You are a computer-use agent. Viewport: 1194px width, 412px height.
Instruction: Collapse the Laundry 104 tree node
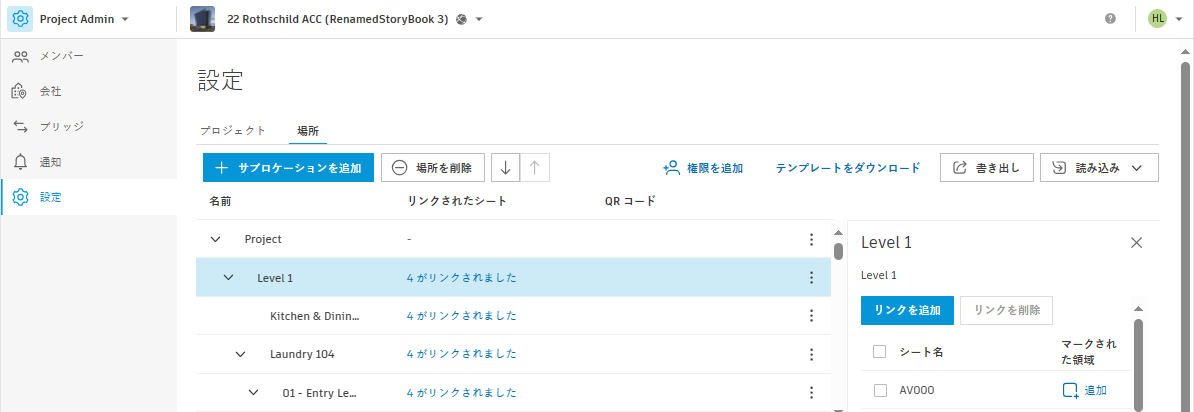pos(240,354)
